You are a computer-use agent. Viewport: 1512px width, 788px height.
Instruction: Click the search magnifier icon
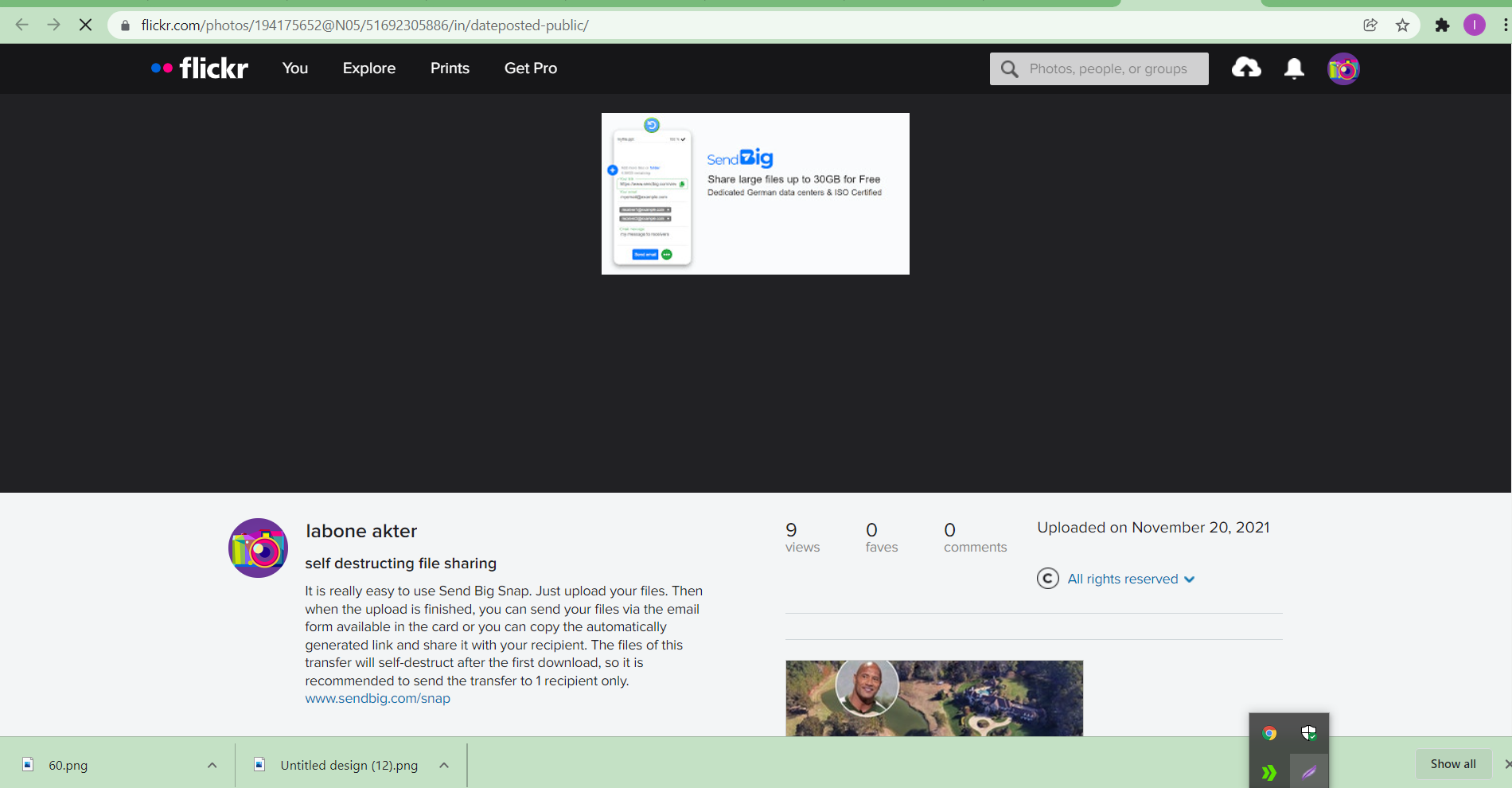click(1009, 68)
